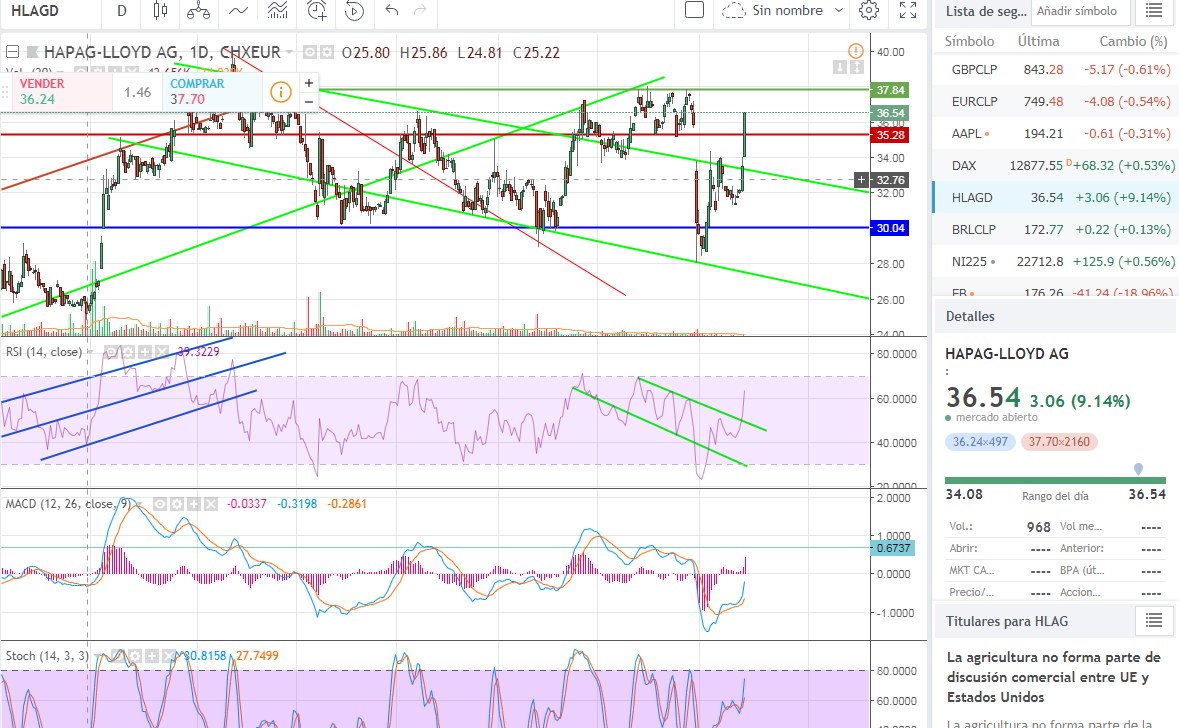1179x728 pixels.
Task: Start bar replay mode
Action: point(354,11)
